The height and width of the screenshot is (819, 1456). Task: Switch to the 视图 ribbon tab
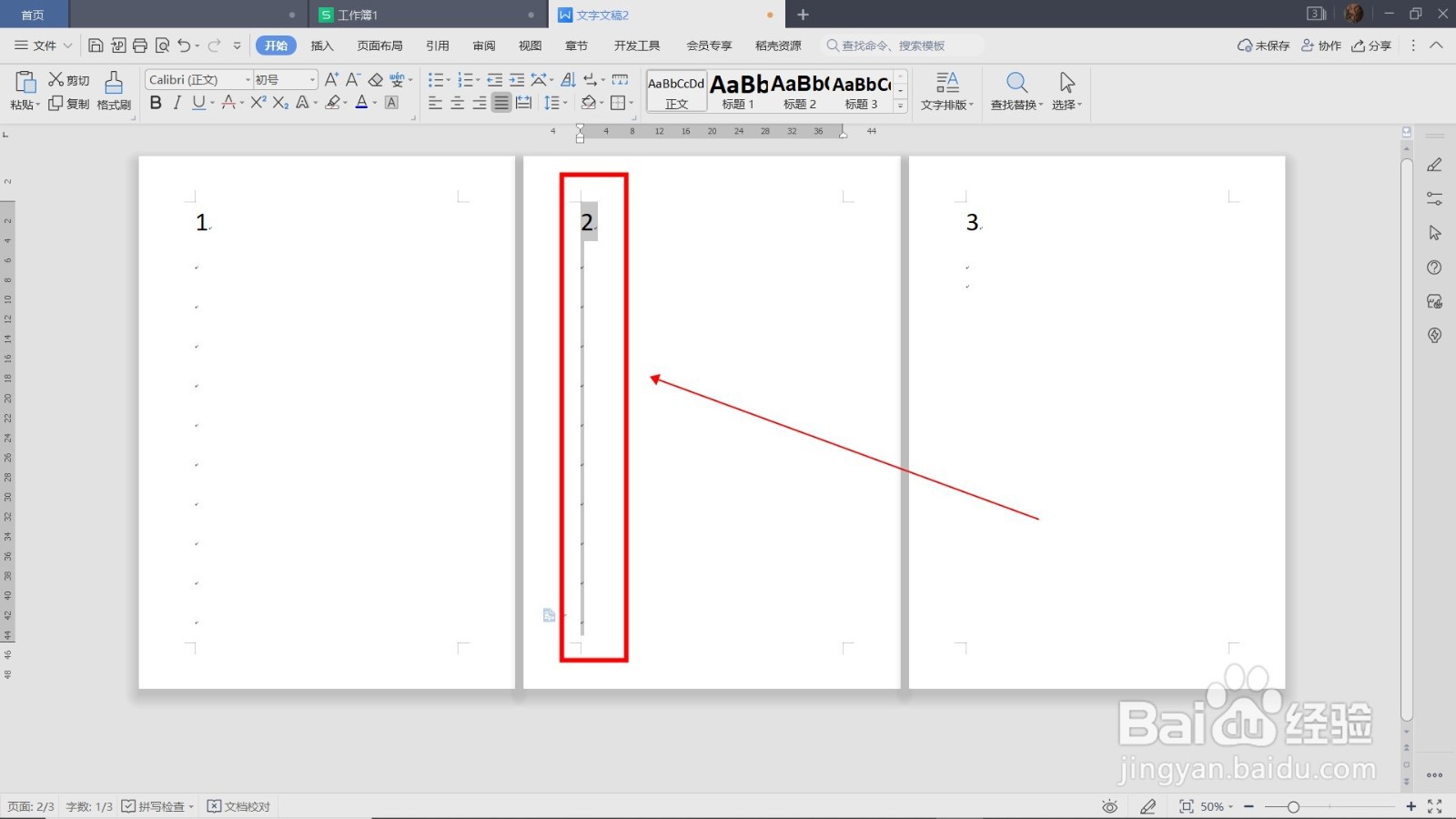pos(531,45)
